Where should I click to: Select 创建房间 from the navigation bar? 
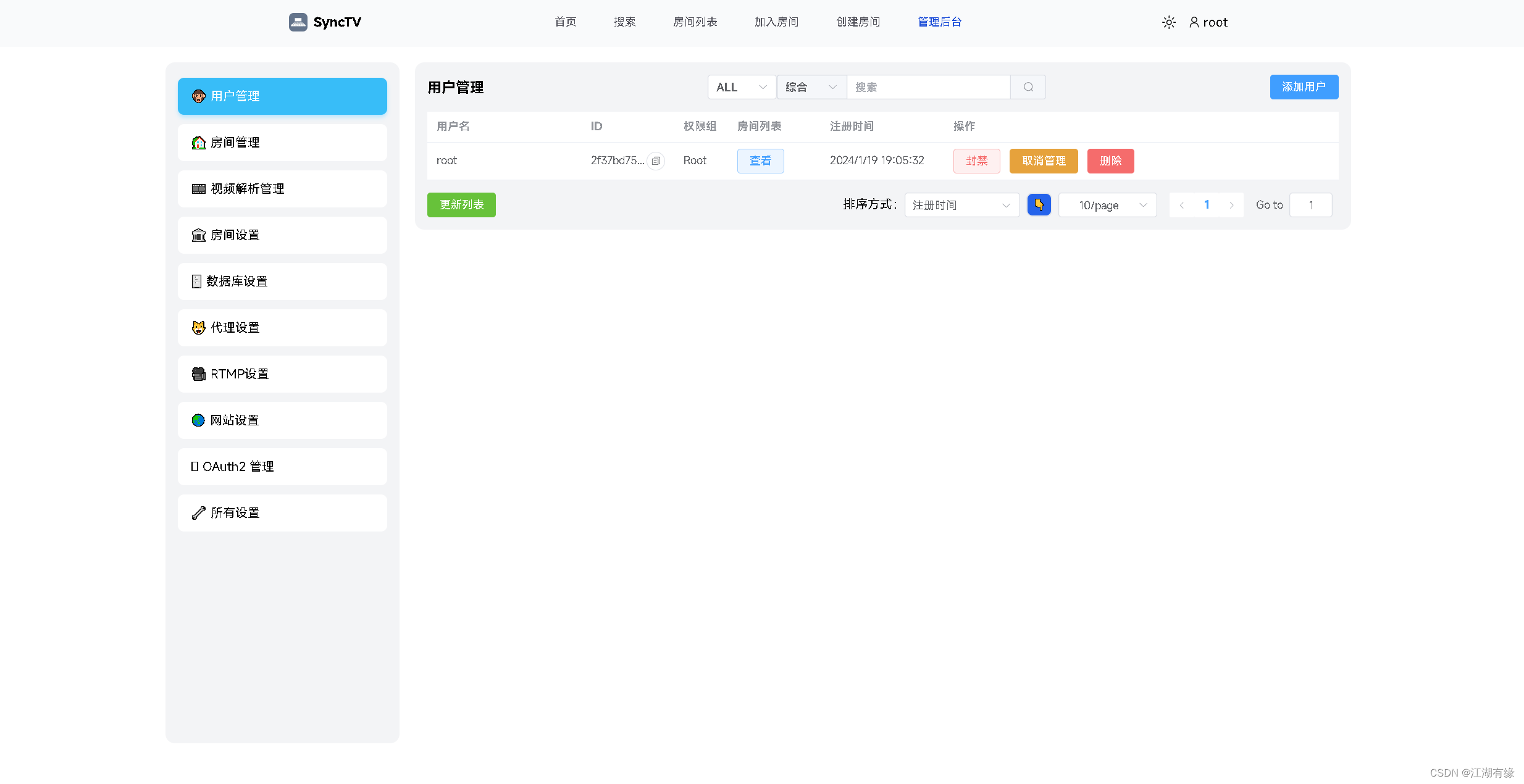coord(858,22)
